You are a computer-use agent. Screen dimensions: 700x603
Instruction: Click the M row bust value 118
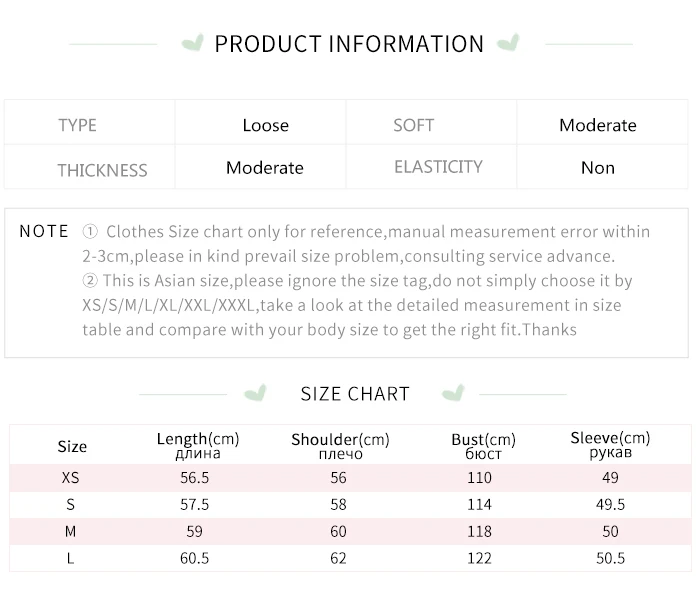tap(479, 531)
